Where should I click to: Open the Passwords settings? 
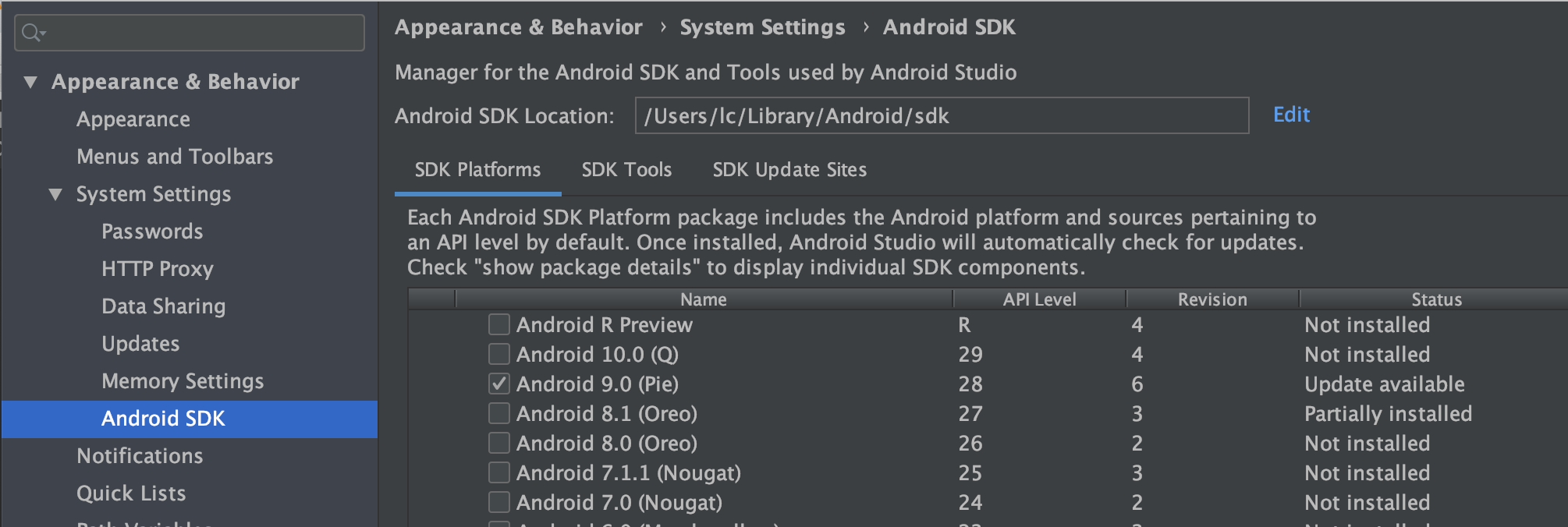[152, 232]
